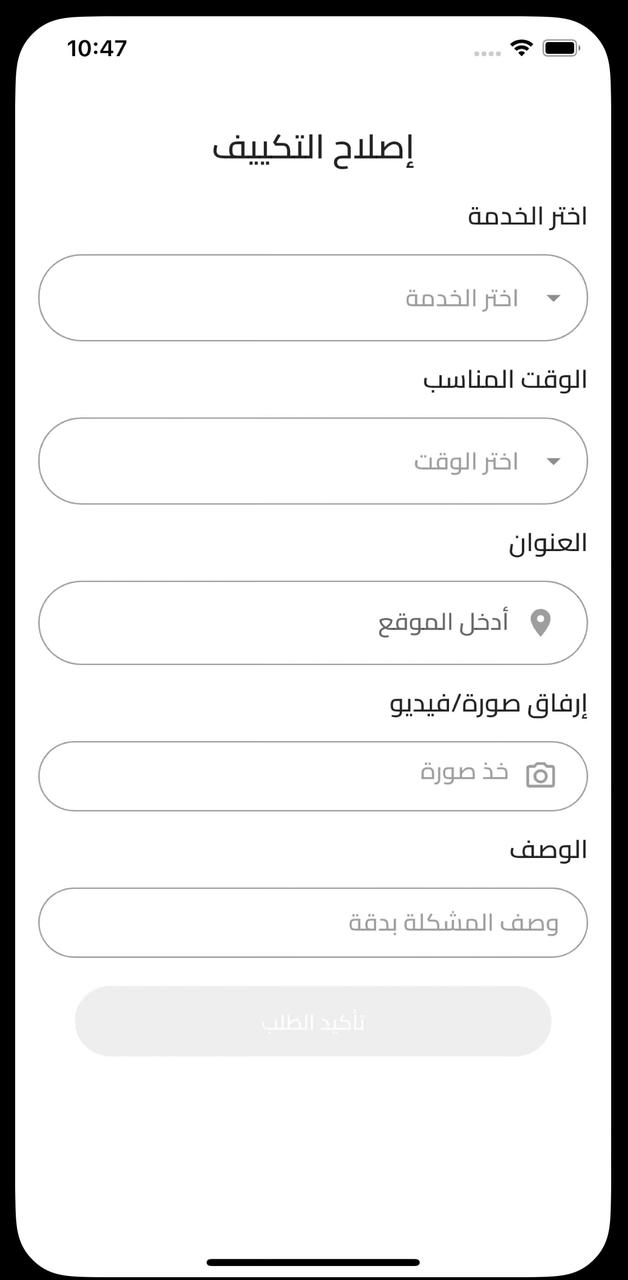The width and height of the screenshot is (628, 1280).
Task: Click the service dropdown arrow
Action: click(553, 298)
